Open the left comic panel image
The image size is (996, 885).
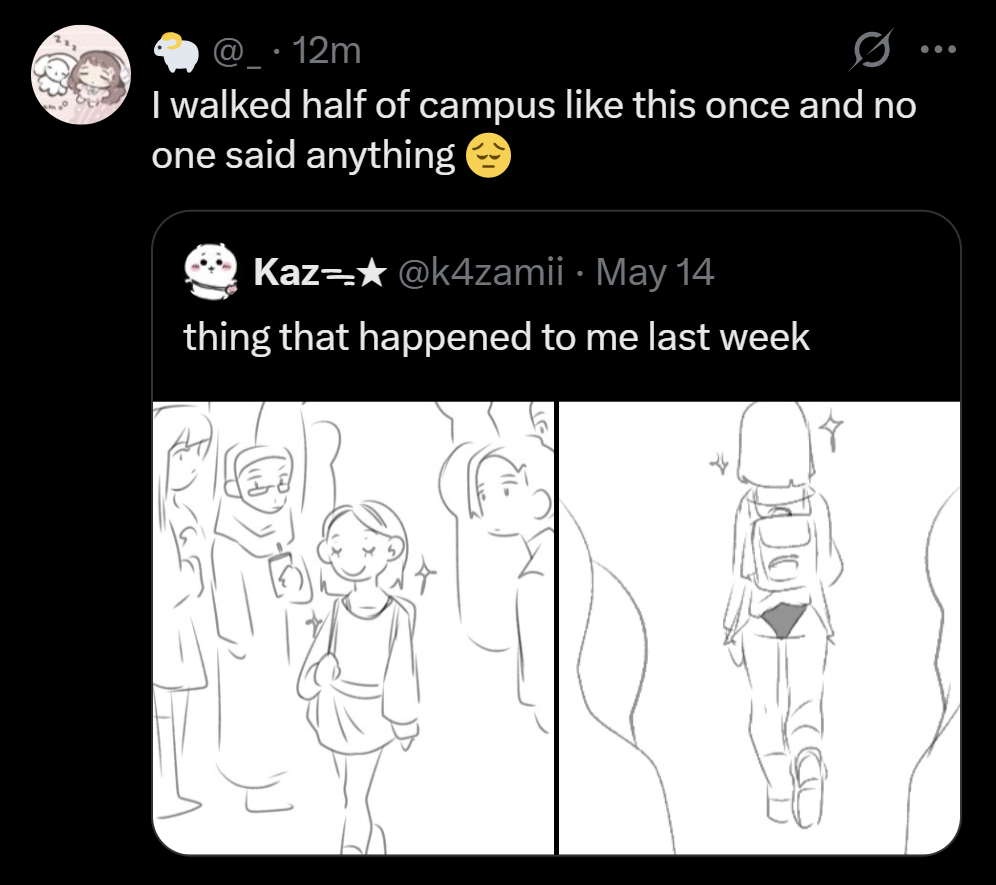pos(353,627)
